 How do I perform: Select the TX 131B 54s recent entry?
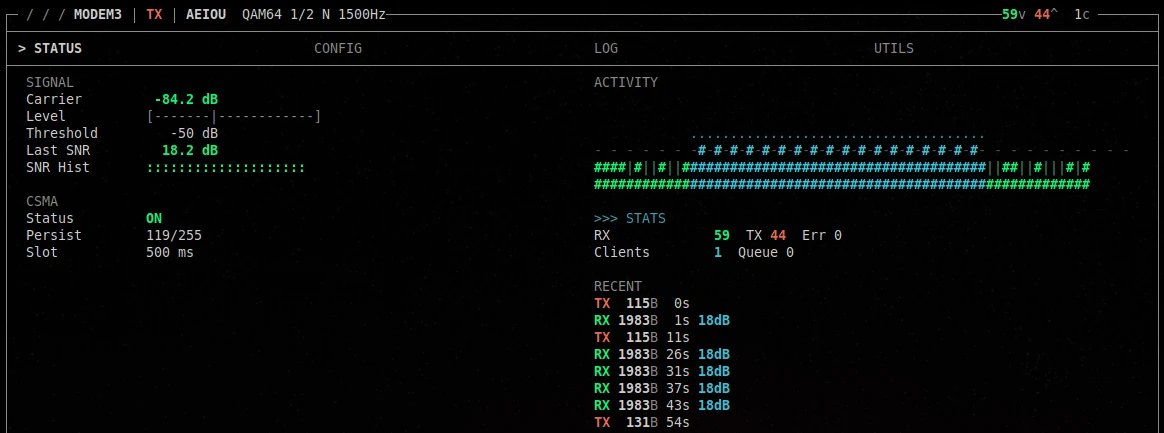coord(641,423)
